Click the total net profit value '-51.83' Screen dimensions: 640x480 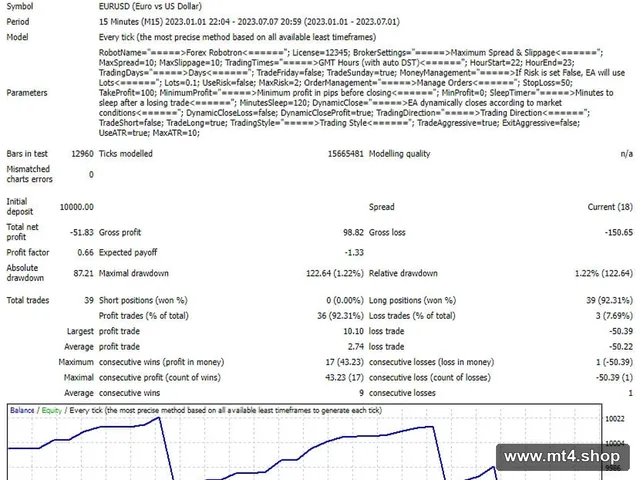click(82, 233)
